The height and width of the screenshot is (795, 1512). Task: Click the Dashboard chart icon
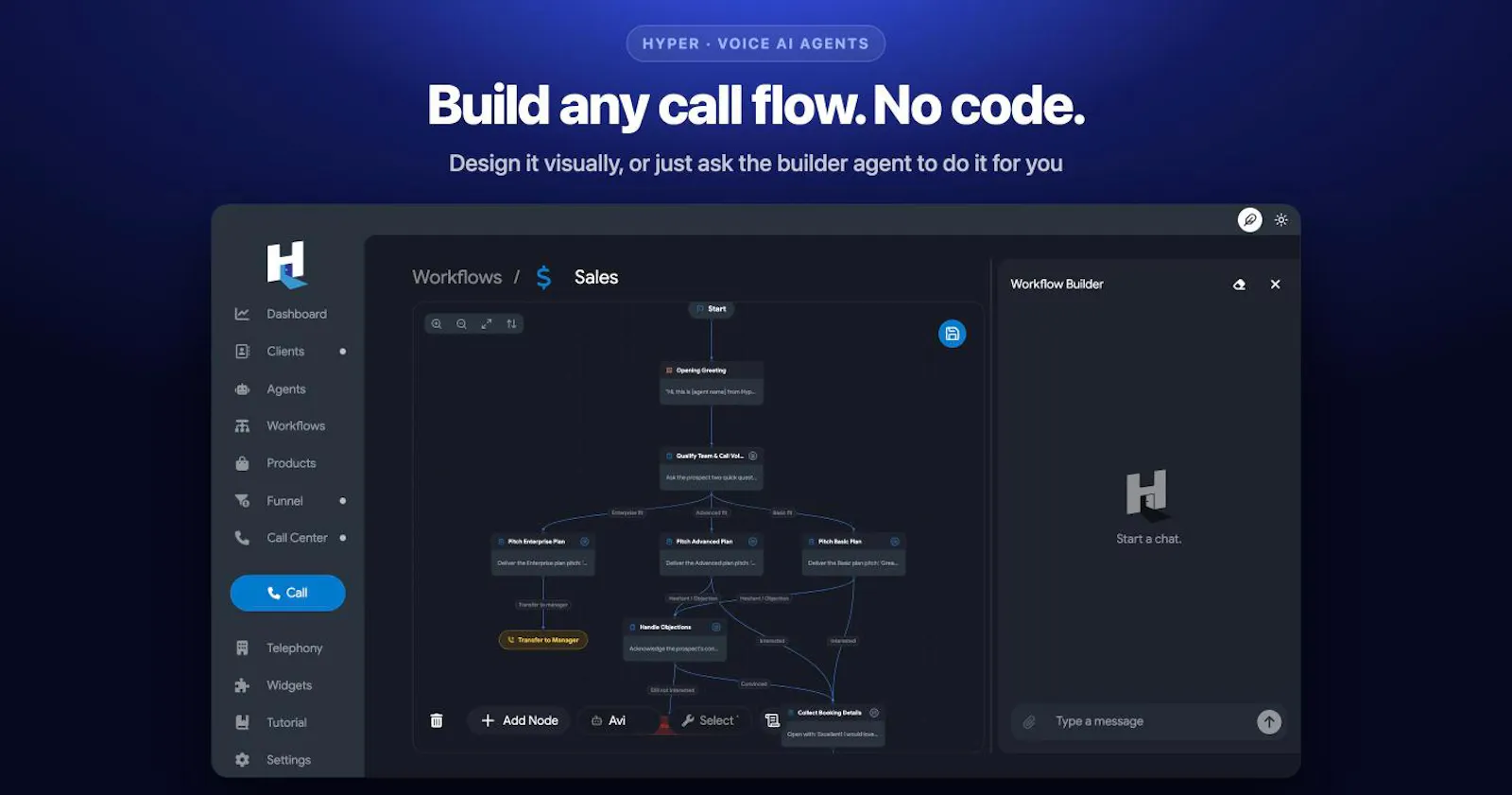click(x=242, y=314)
